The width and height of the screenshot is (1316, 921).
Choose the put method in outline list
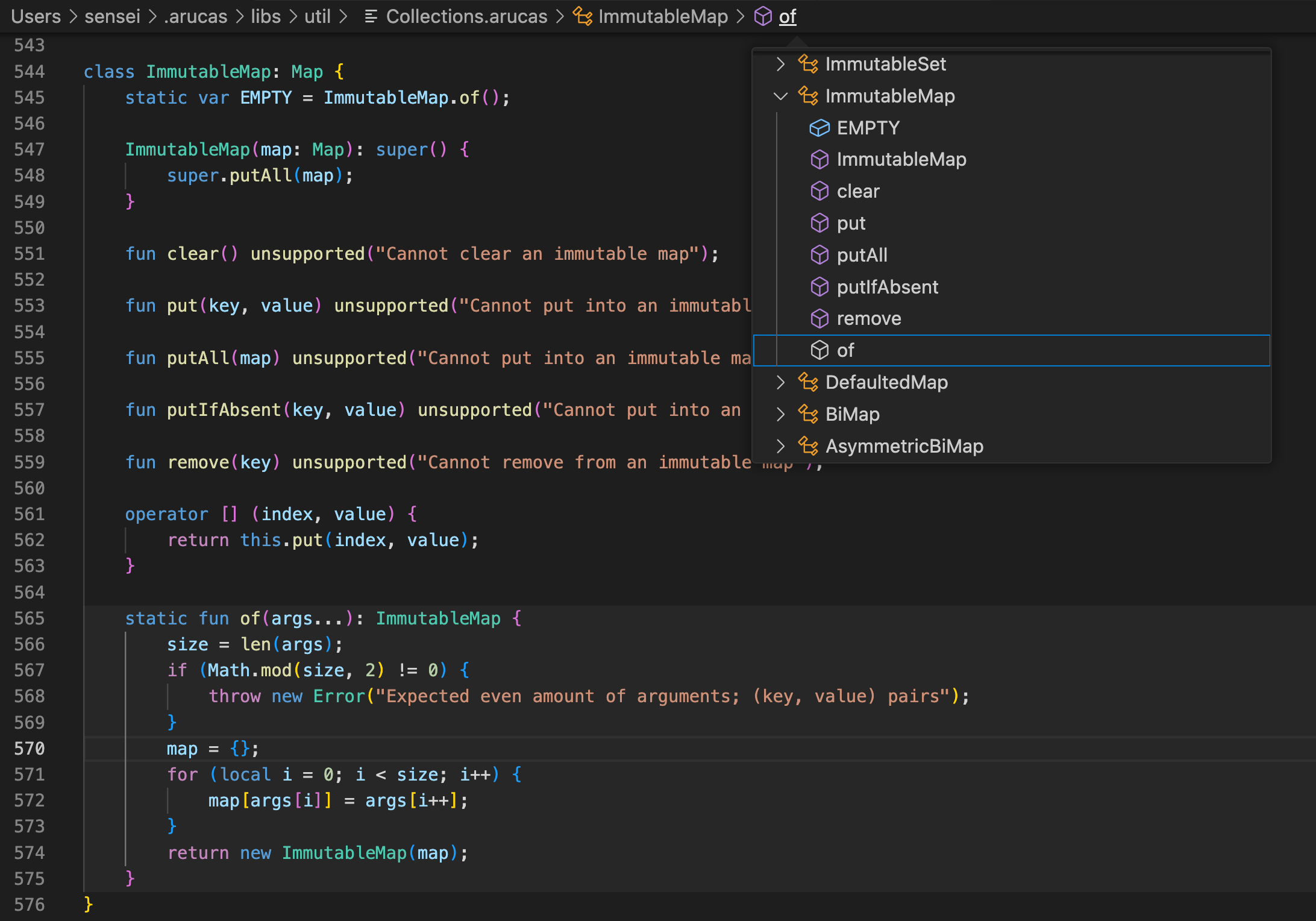(x=851, y=223)
